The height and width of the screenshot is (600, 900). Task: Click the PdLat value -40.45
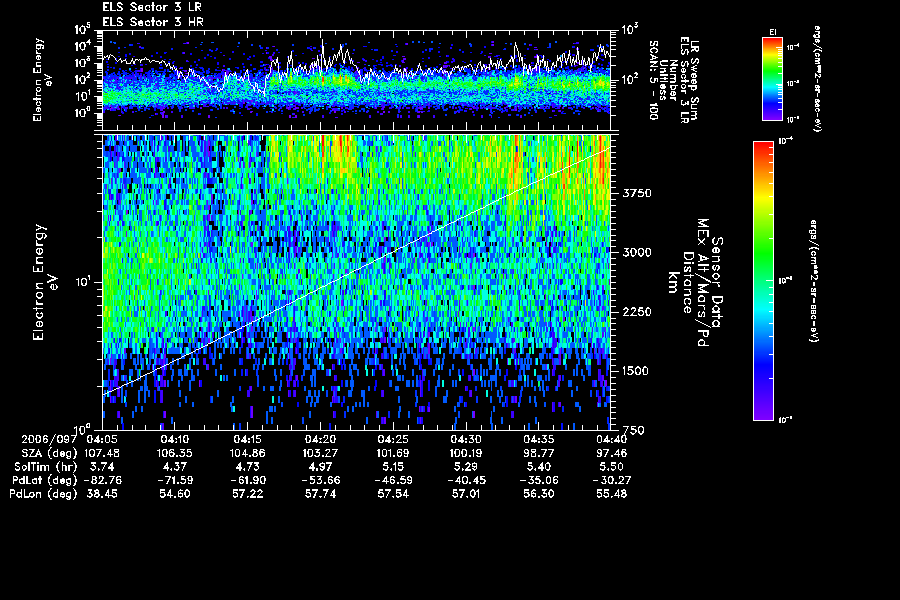[465, 480]
